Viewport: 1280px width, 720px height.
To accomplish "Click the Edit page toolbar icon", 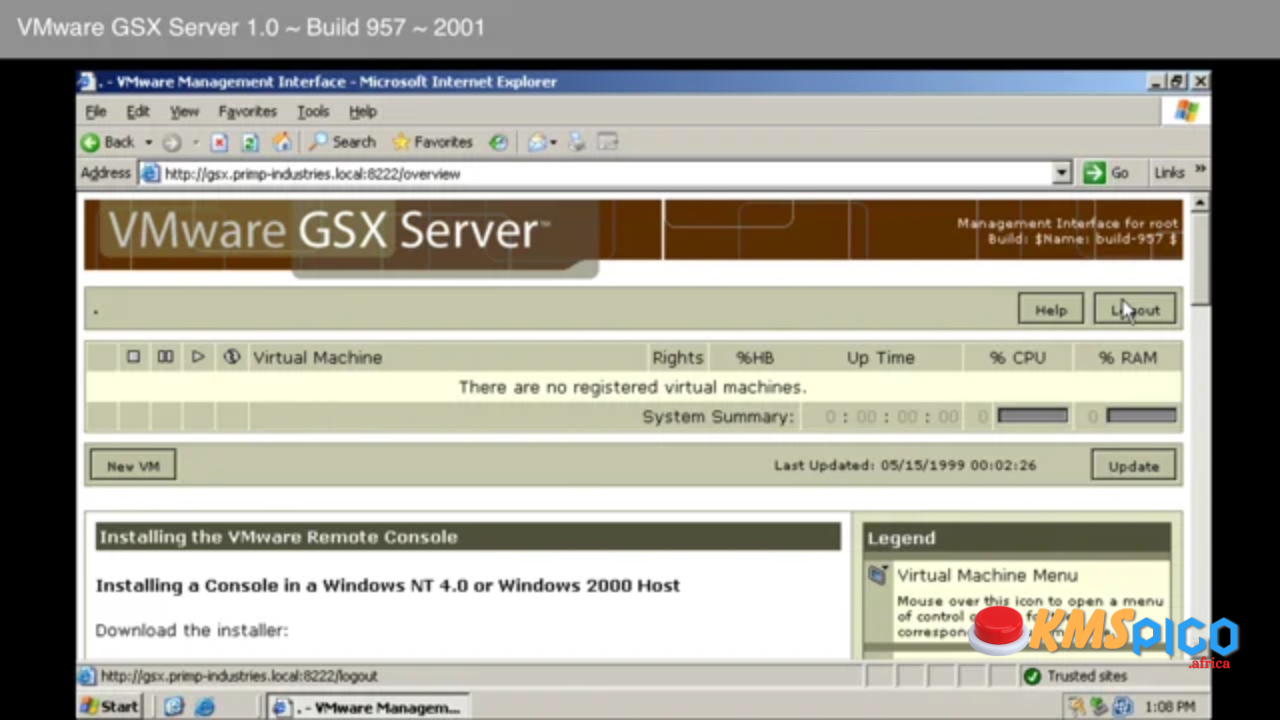I will (x=608, y=142).
